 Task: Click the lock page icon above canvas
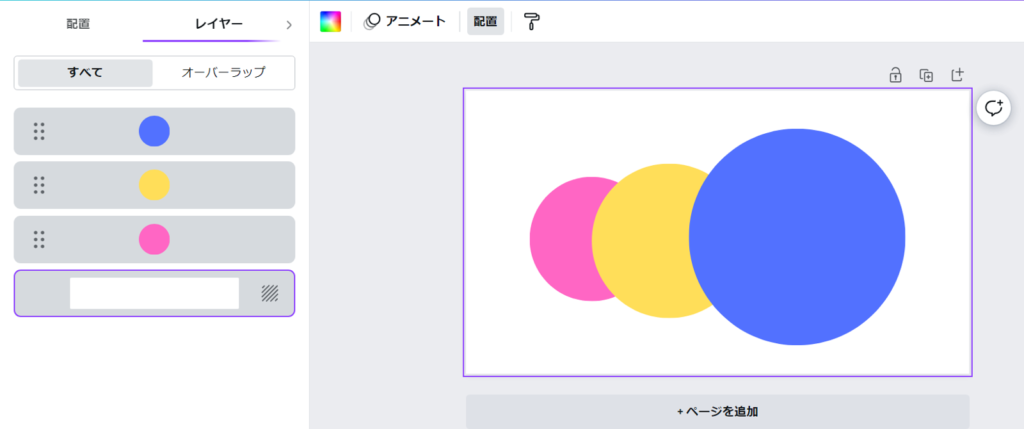coord(895,75)
